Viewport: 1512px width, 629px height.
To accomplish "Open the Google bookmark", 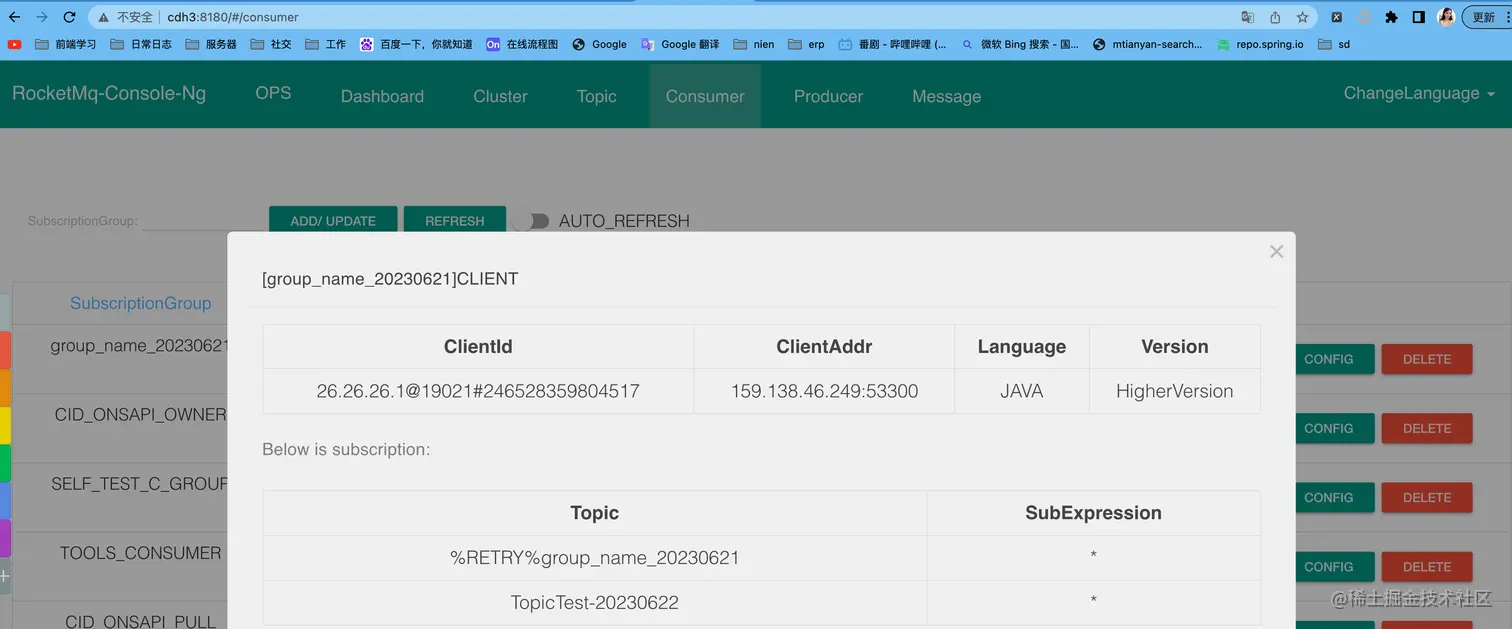I will click(x=600, y=44).
